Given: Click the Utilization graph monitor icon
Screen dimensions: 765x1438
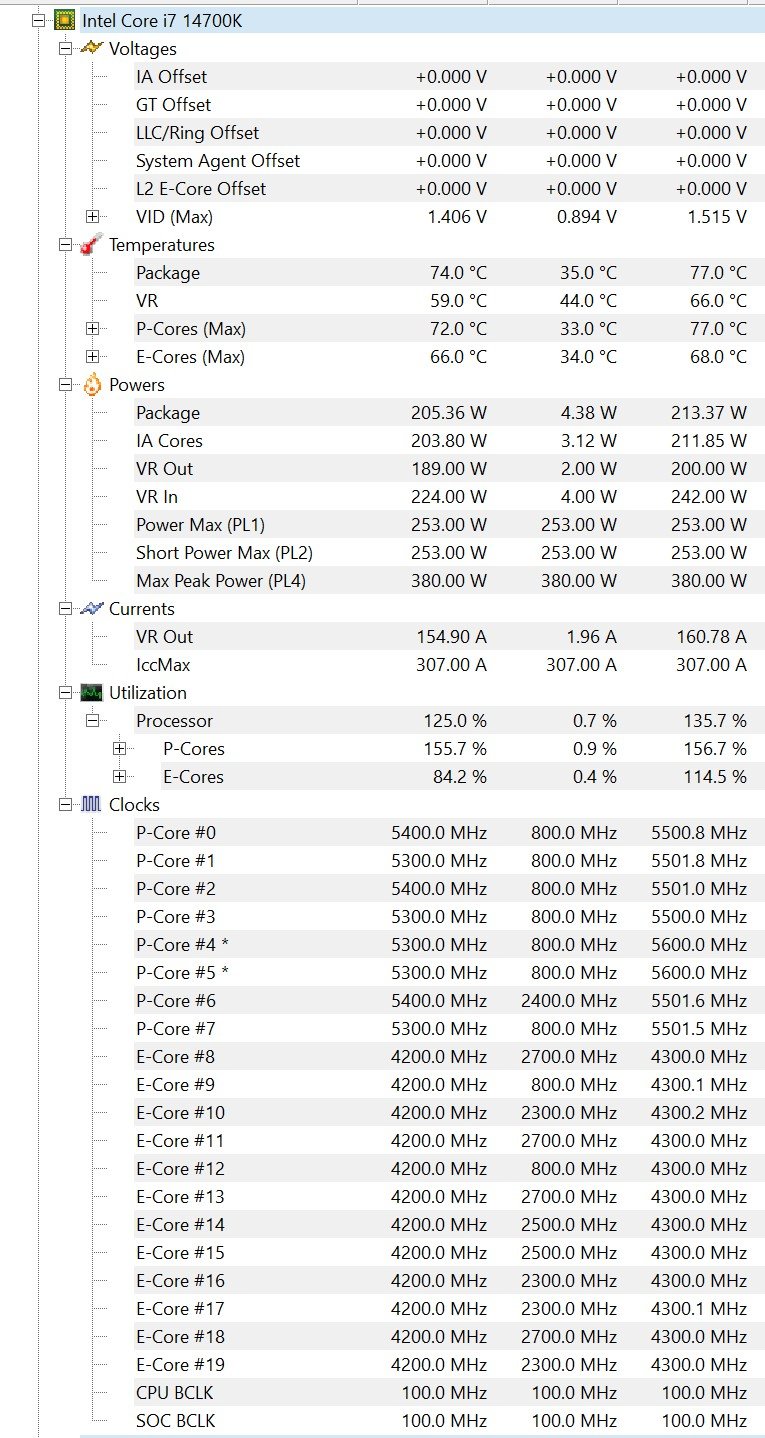Looking at the screenshot, I should [x=91, y=692].
